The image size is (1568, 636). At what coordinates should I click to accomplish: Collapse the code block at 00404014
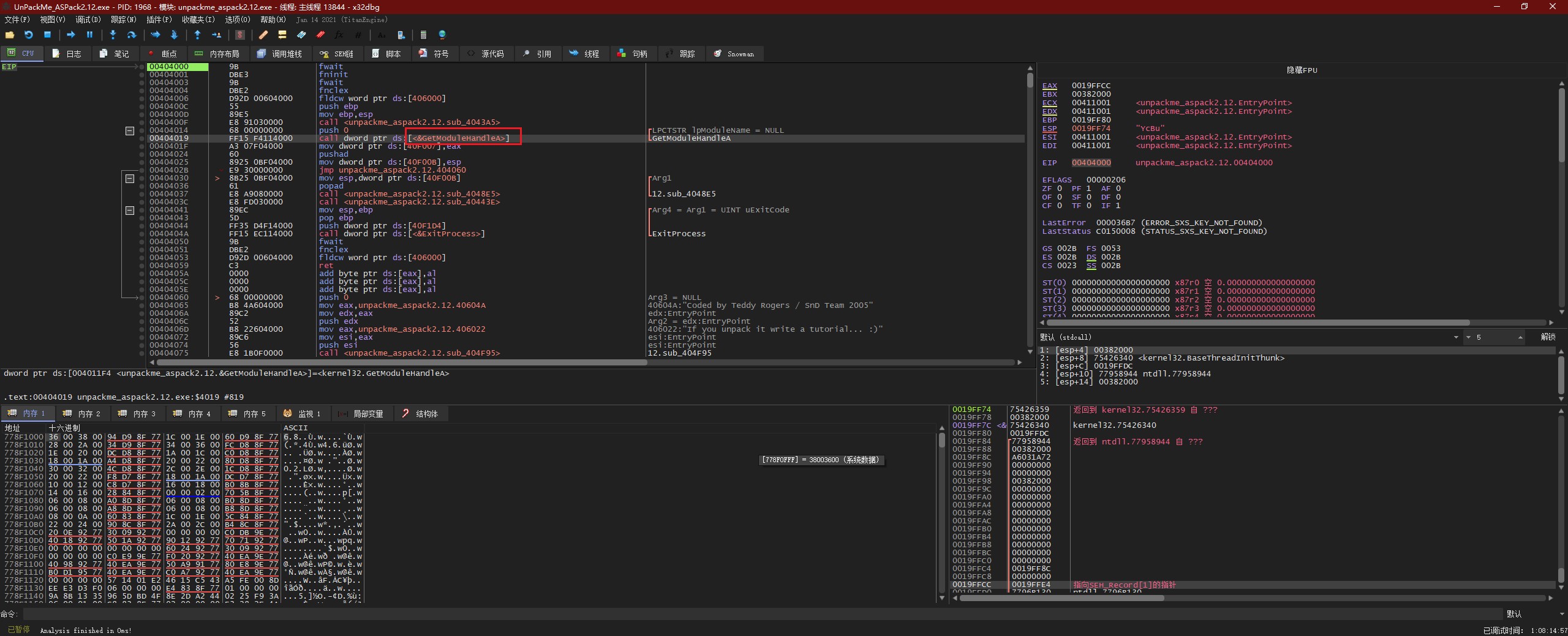pos(130,130)
